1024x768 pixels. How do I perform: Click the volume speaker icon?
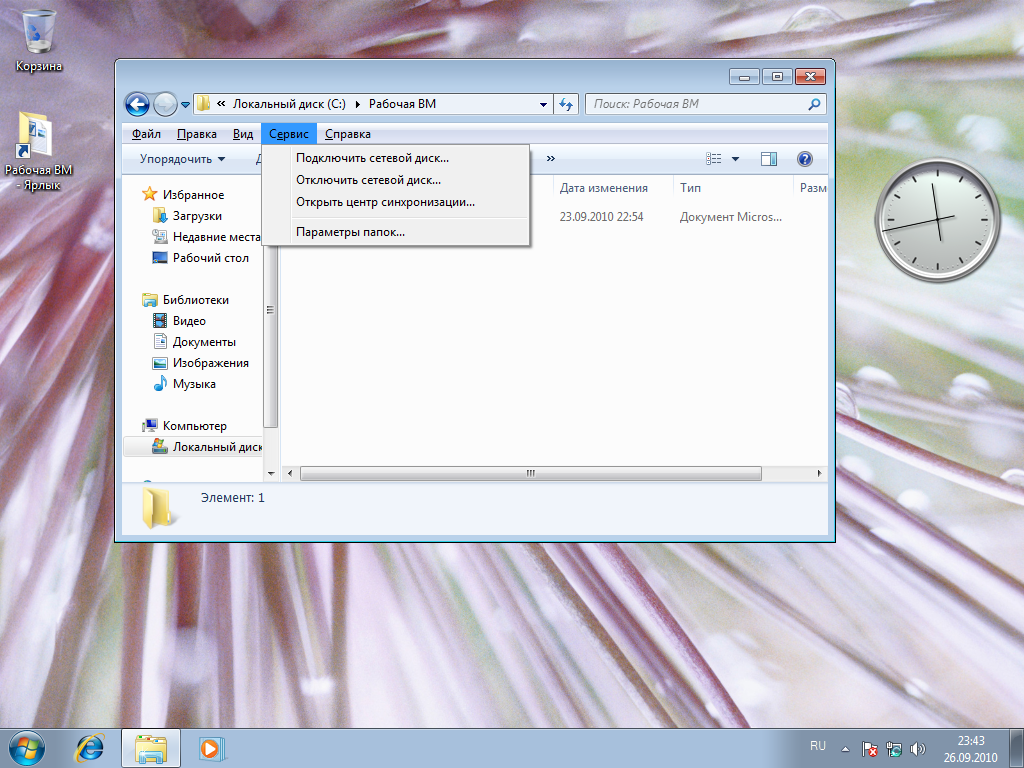pyautogui.click(x=918, y=749)
